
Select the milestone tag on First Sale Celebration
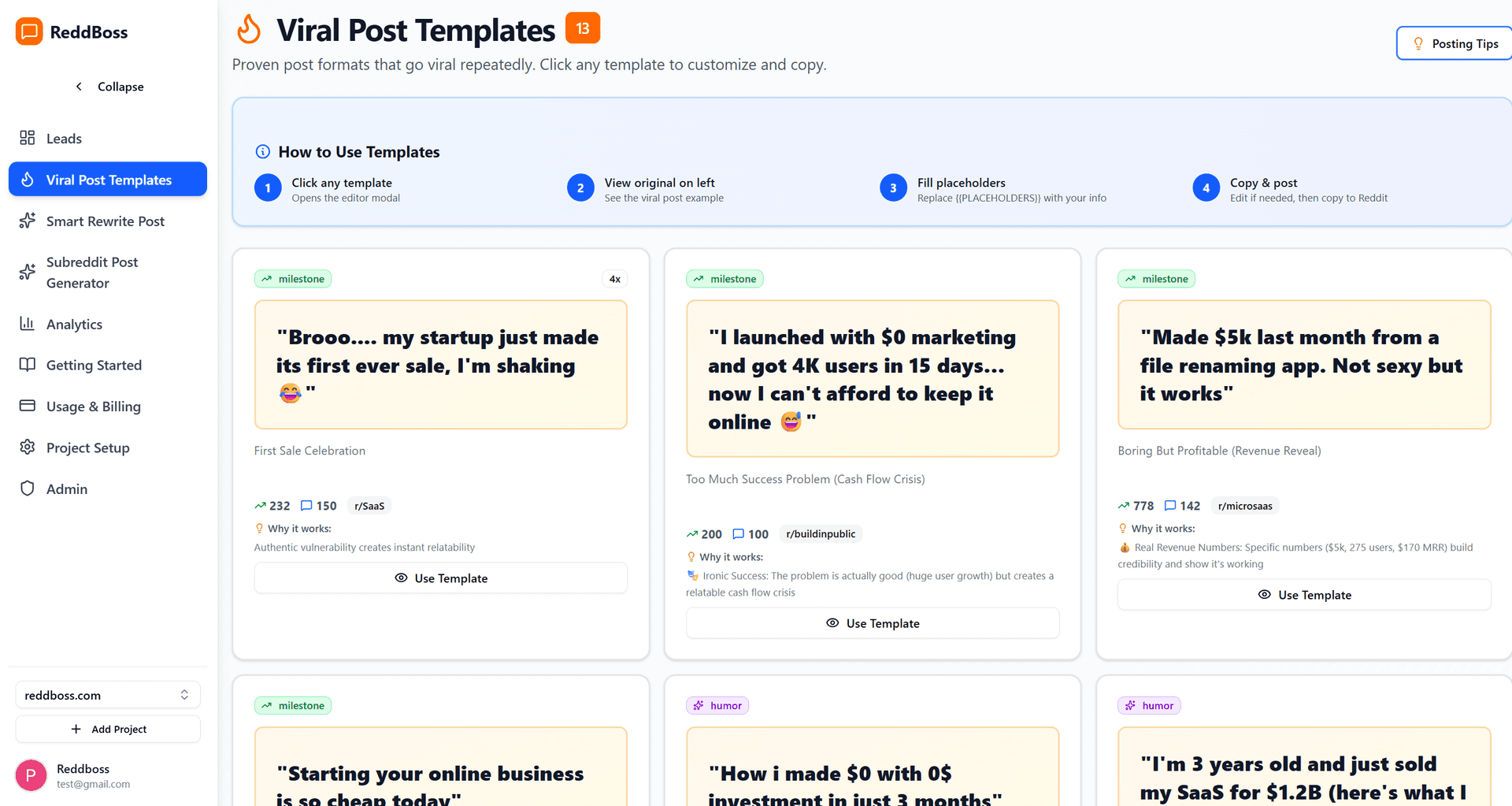292,278
